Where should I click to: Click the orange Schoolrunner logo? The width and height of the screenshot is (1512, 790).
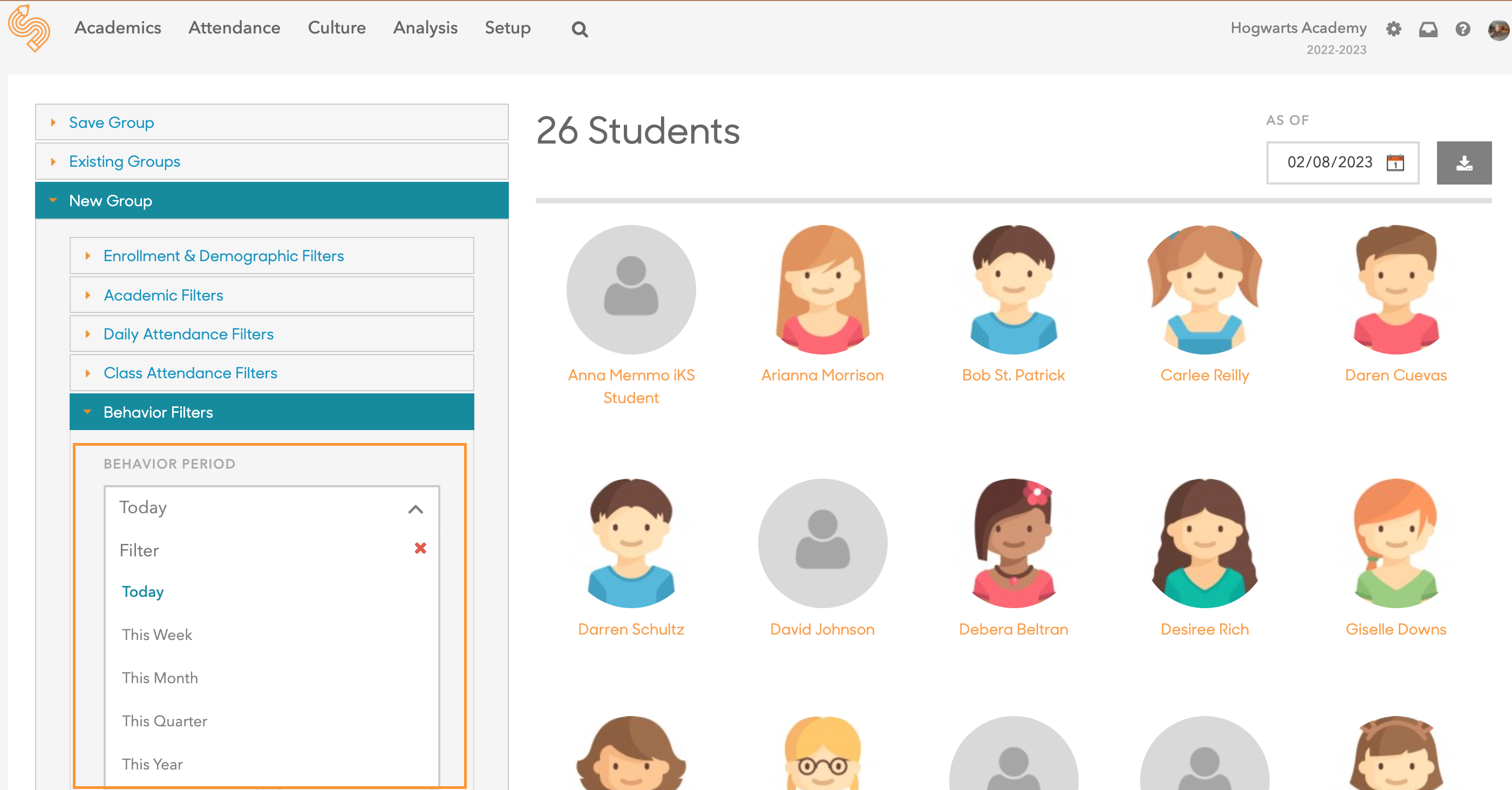pos(29,28)
